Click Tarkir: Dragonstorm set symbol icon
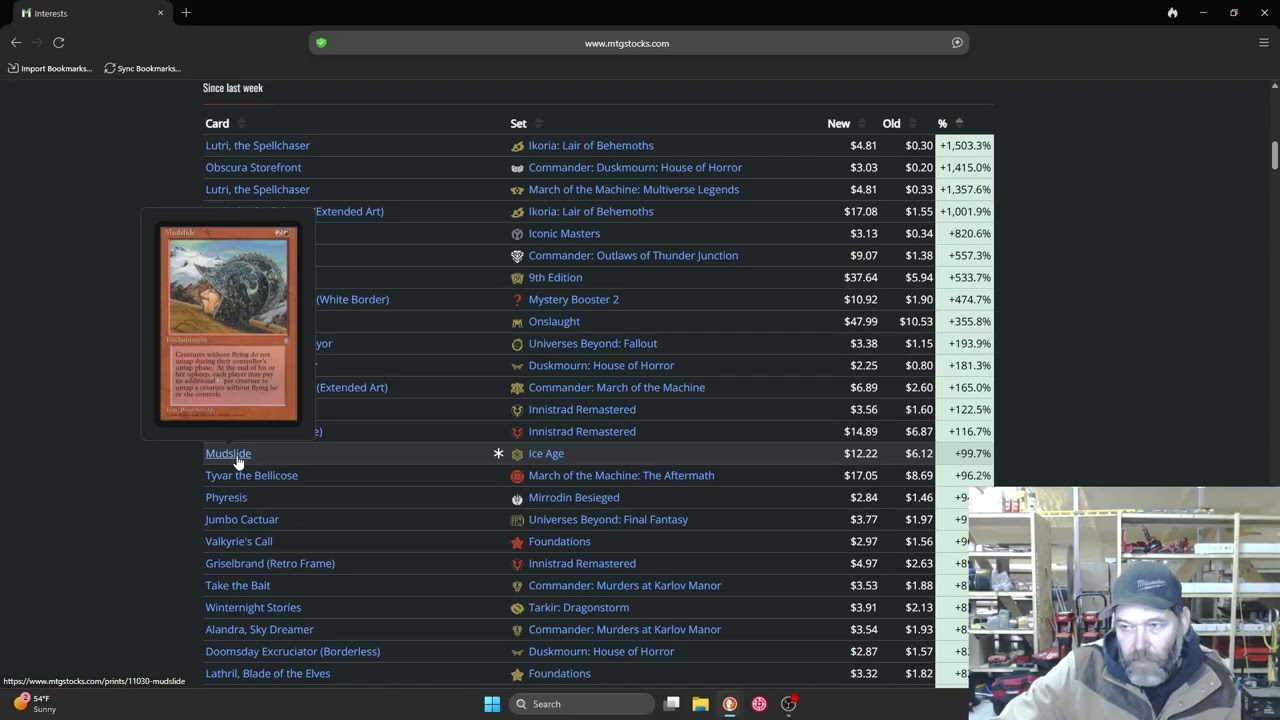 [x=517, y=608]
